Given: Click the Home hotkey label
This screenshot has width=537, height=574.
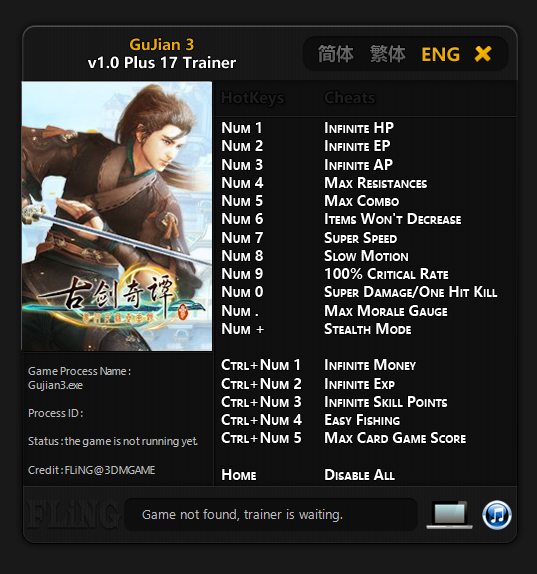Looking at the screenshot, I should (x=239, y=475).
